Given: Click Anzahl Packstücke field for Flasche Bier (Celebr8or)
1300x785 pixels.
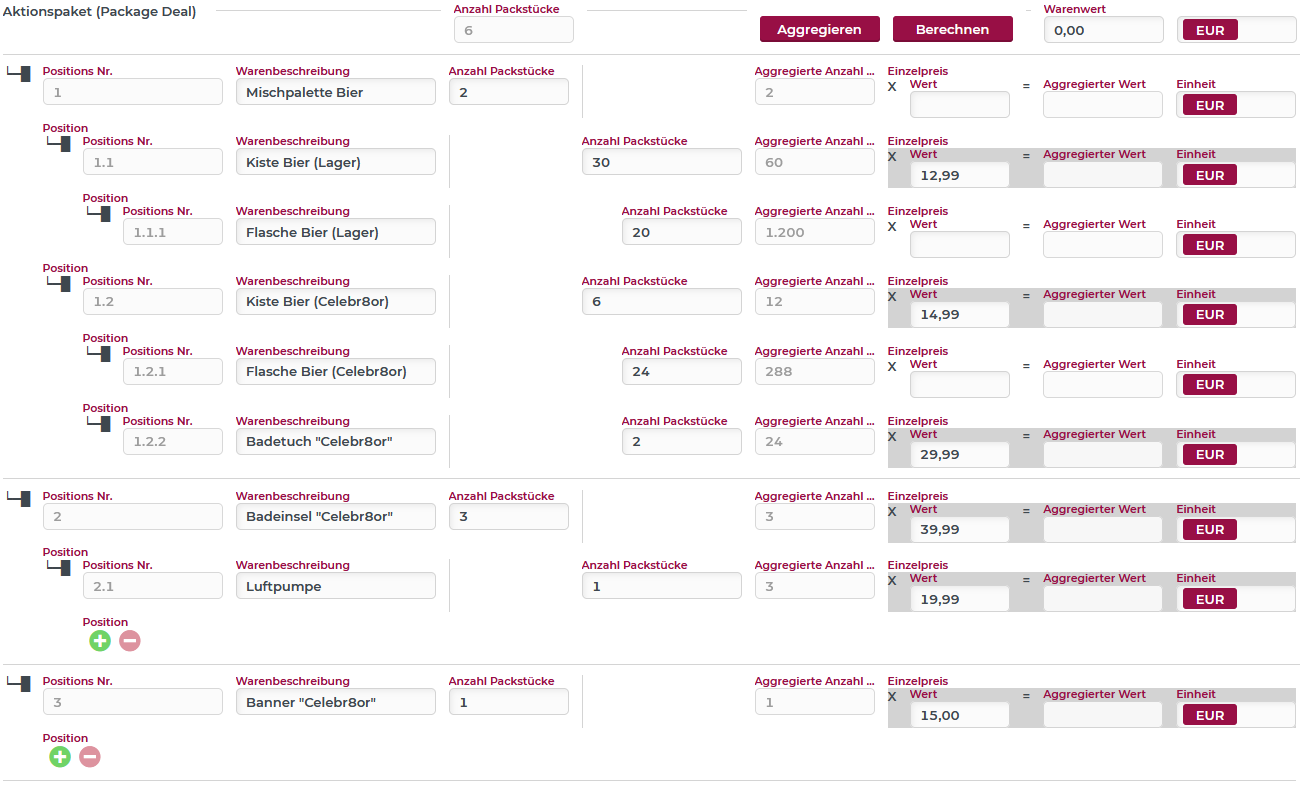Looking at the screenshot, I should [681, 372].
